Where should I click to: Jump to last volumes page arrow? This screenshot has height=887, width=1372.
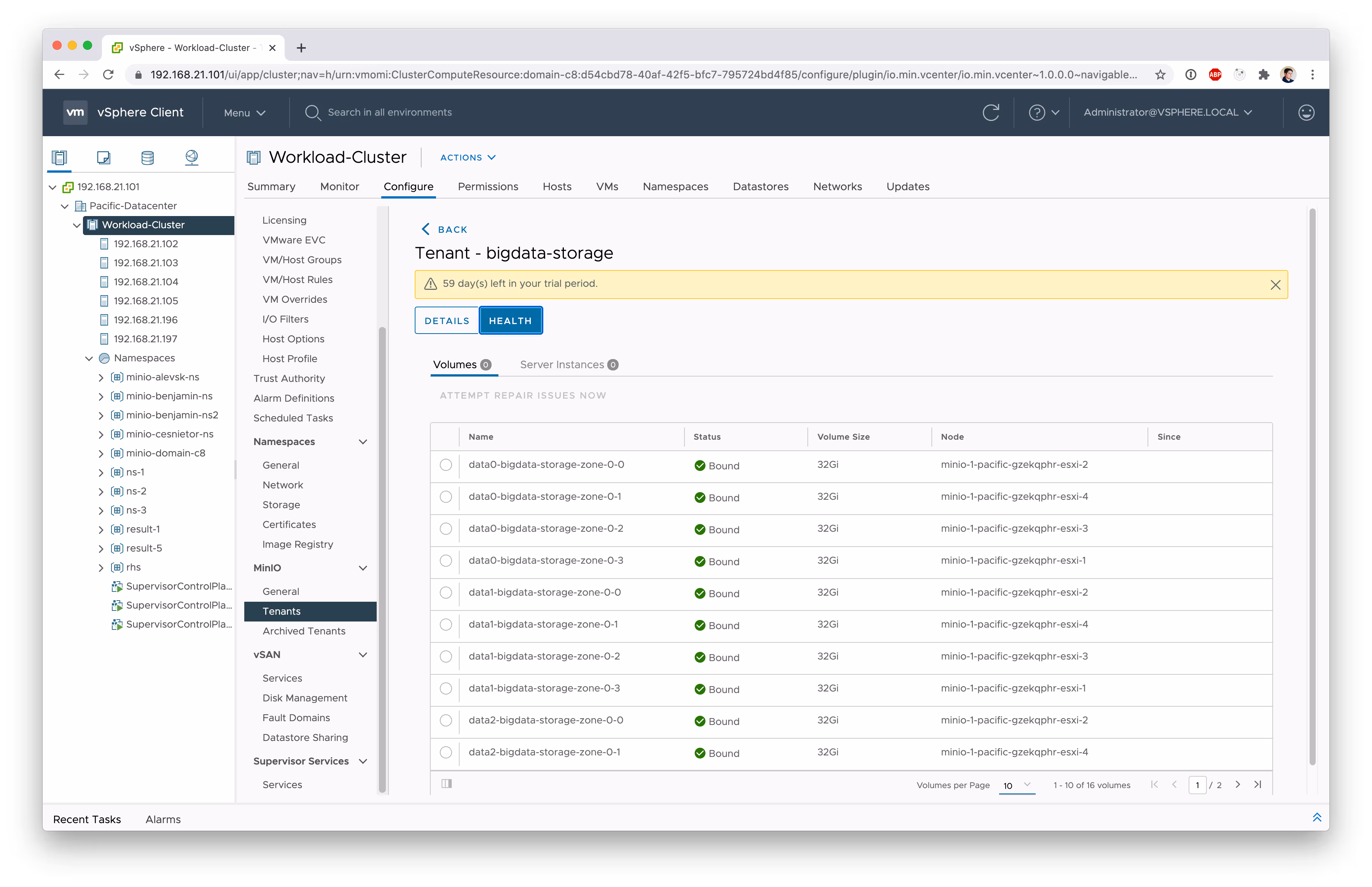point(1257,784)
